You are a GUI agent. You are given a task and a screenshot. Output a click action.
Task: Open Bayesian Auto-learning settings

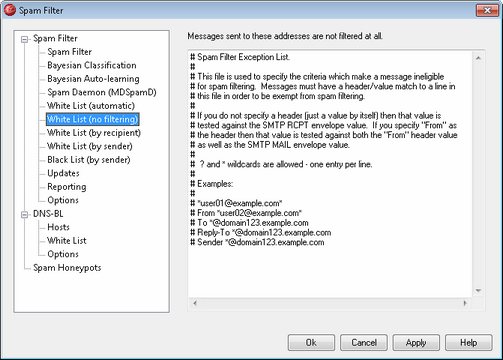(x=93, y=79)
